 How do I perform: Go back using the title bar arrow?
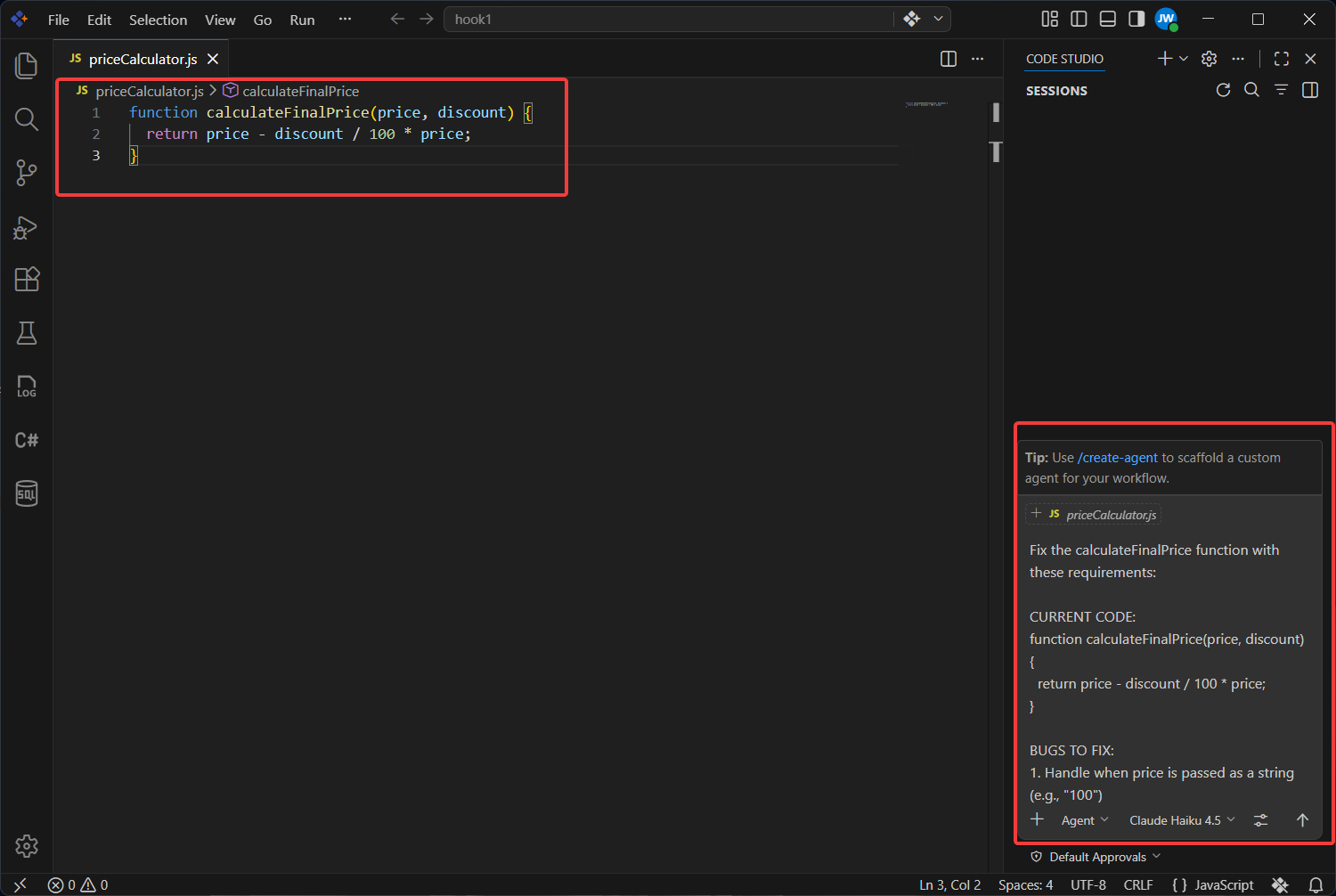pyautogui.click(x=397, y=19)
